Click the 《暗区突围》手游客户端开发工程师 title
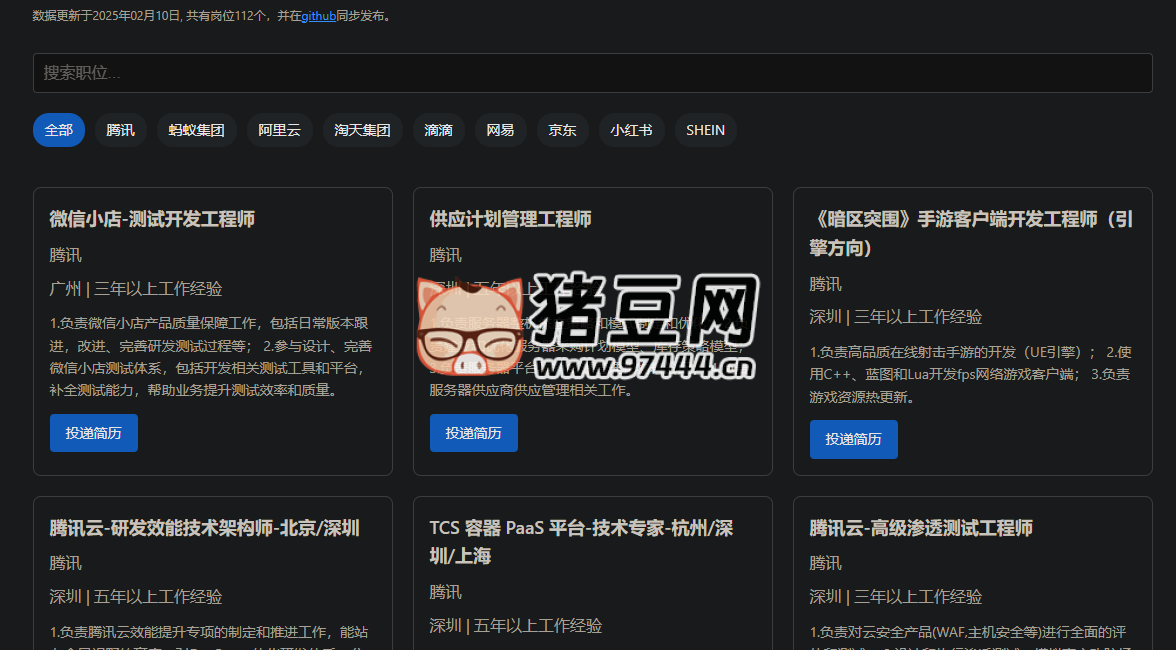 coord(971,233)
